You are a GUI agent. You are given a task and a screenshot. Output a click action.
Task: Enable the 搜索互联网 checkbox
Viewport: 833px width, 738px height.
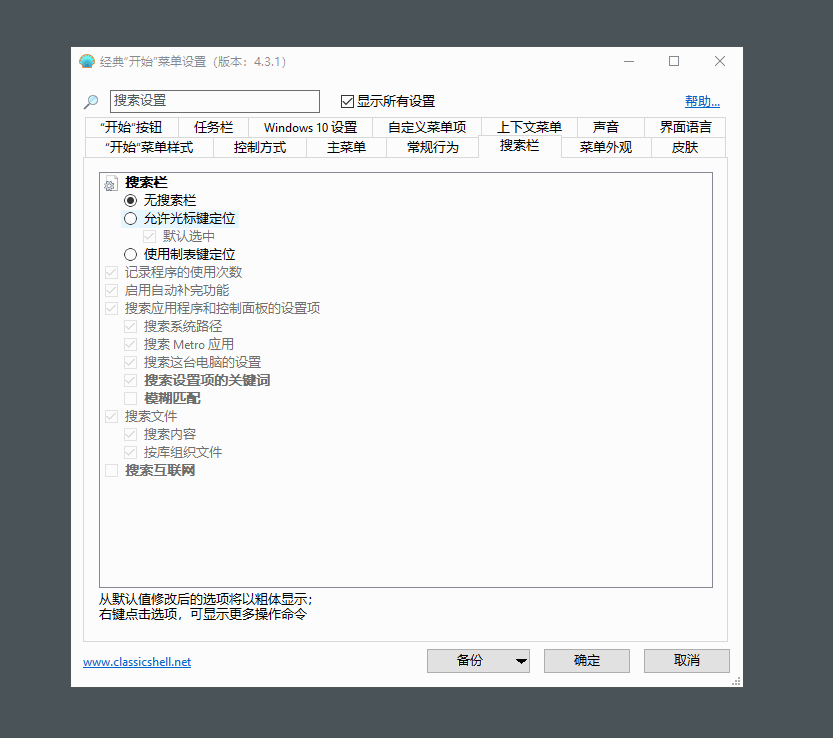112,470
